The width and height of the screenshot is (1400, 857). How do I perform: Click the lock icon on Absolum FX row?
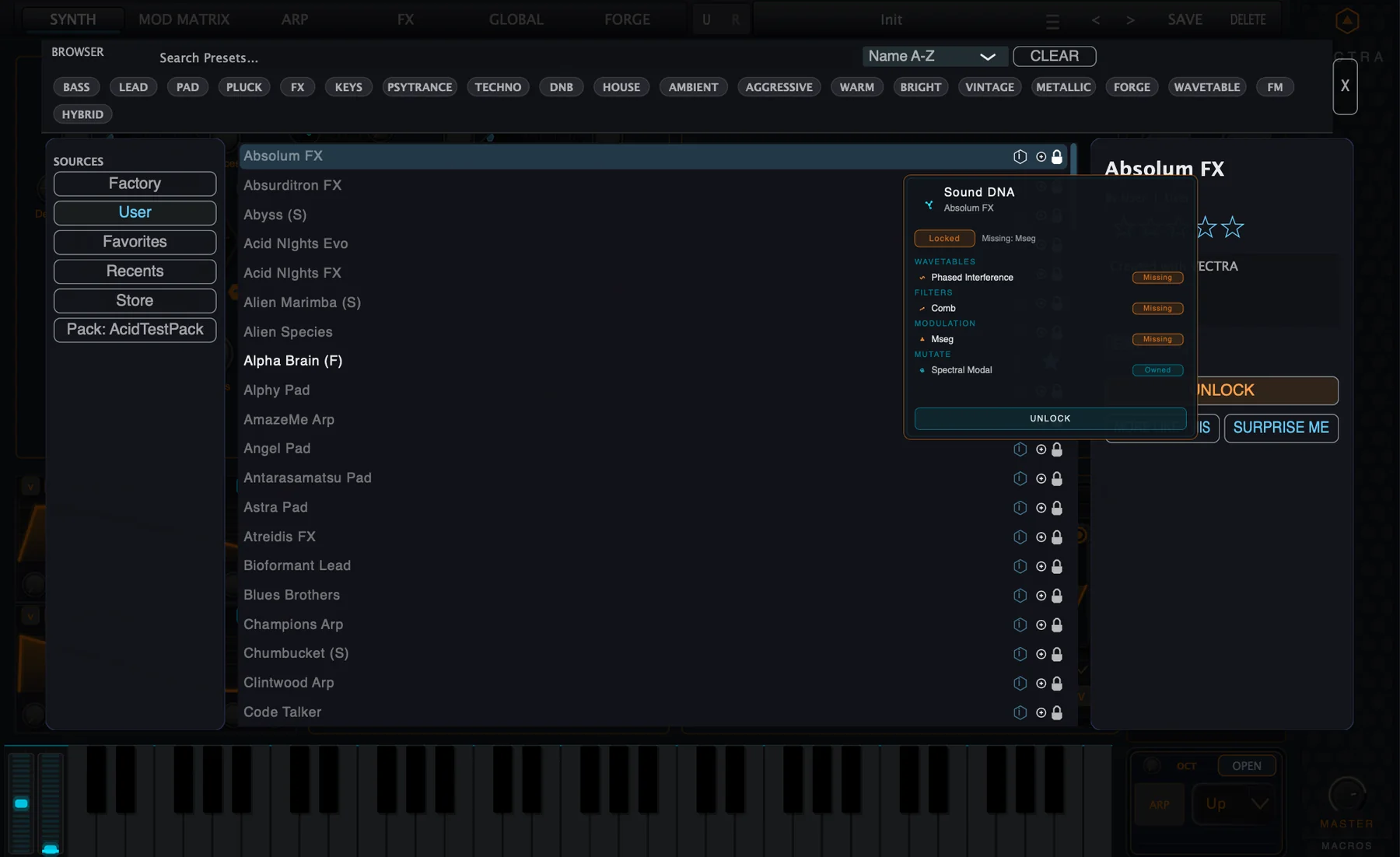(1057, 156)
